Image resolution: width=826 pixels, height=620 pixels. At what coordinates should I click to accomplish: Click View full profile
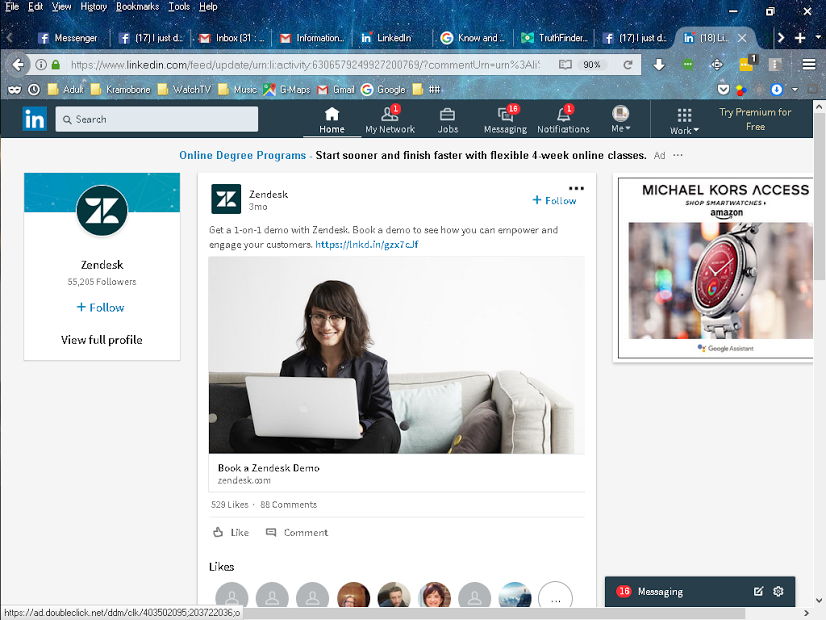click(102, 340)
